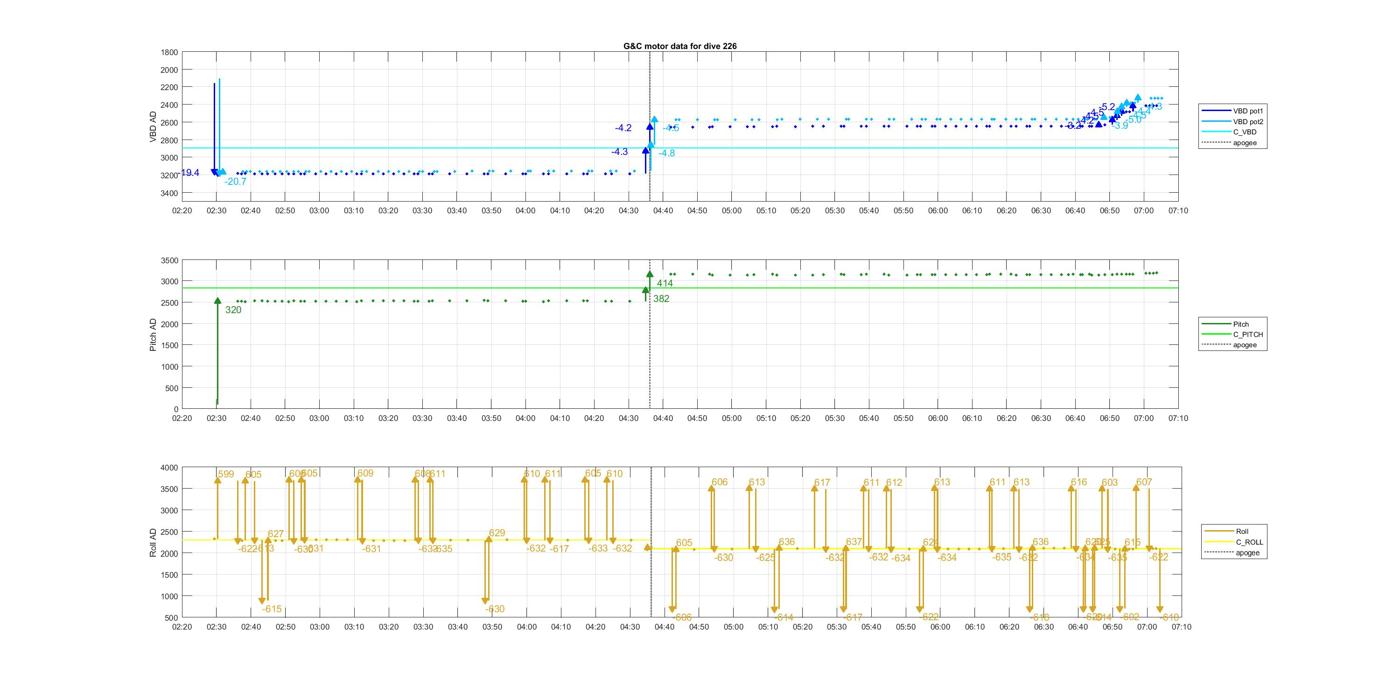Click the "-4.8" label in the VBD plot
1400x693 pixels.
click(x=667, y=153)
